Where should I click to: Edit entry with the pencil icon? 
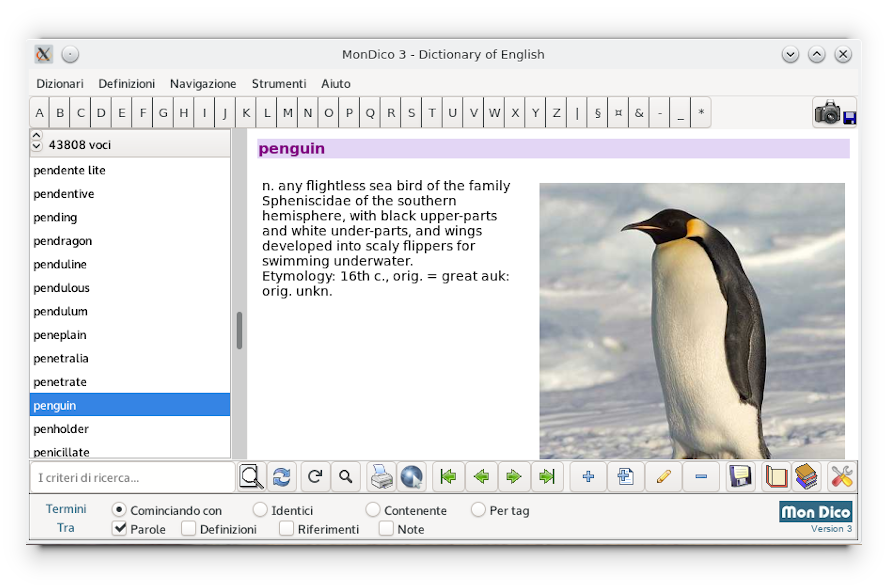[663, 477]
